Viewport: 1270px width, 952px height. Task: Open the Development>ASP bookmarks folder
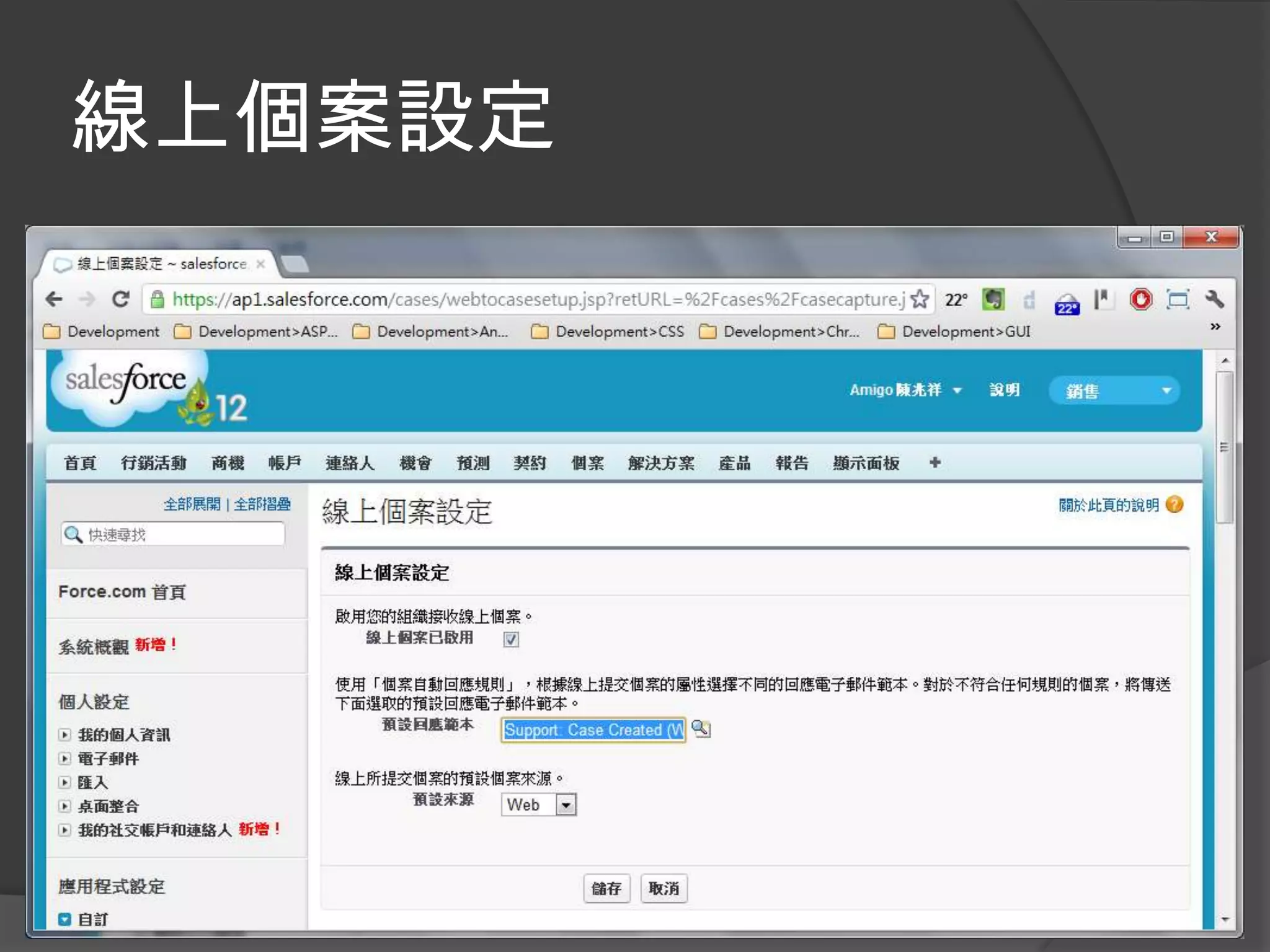click(255, 332)
